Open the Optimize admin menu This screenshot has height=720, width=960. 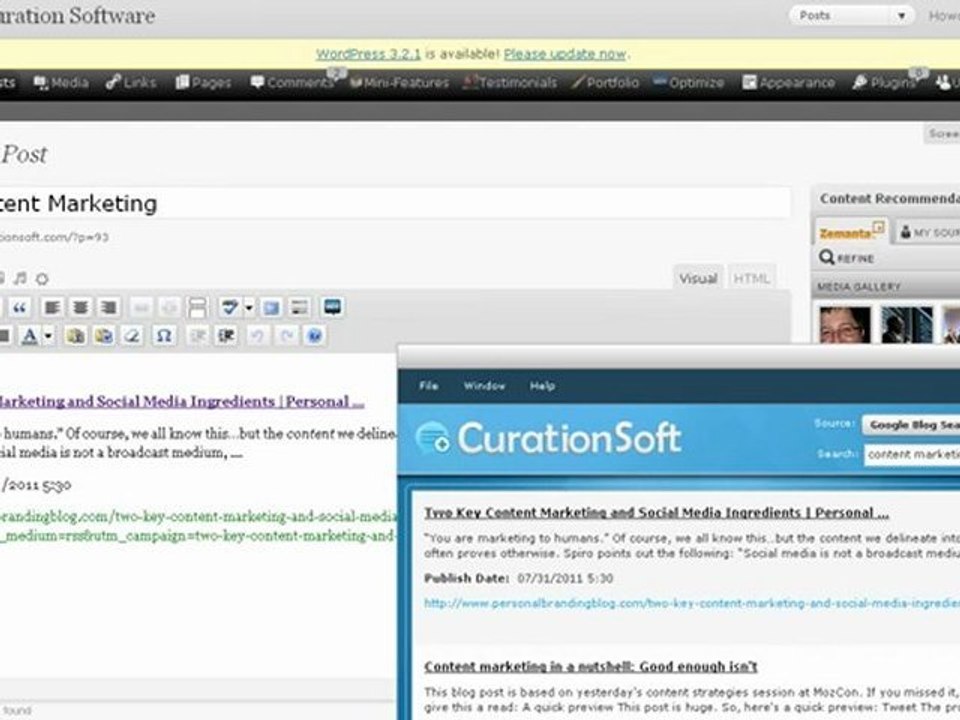pyautogui.click(x=689, y=83)
